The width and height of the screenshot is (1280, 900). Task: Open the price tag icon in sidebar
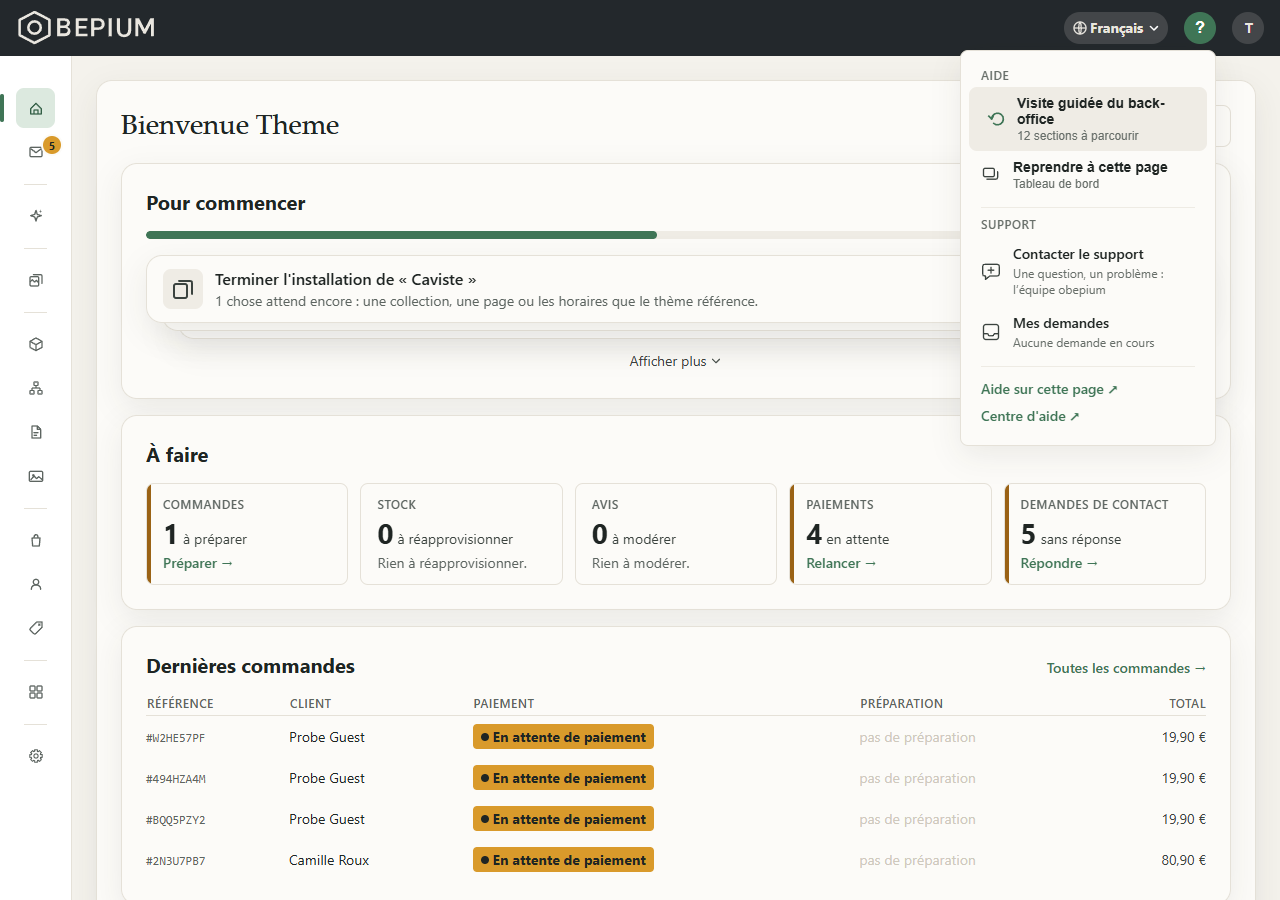pos(36,628)
